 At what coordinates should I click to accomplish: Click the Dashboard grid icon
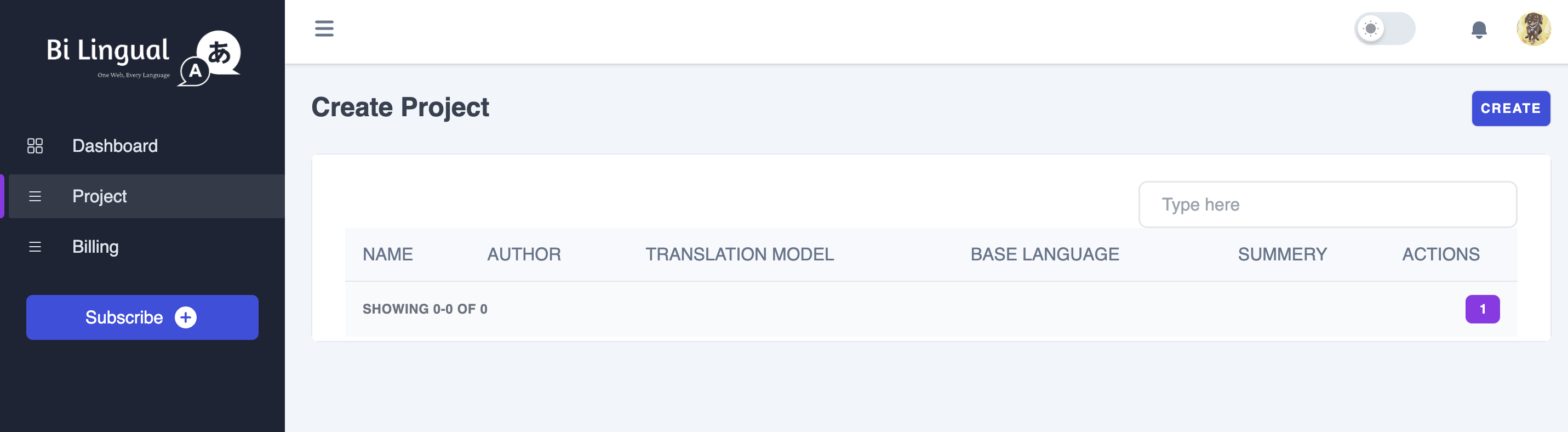pyautogui.click(x=35, y=146)
